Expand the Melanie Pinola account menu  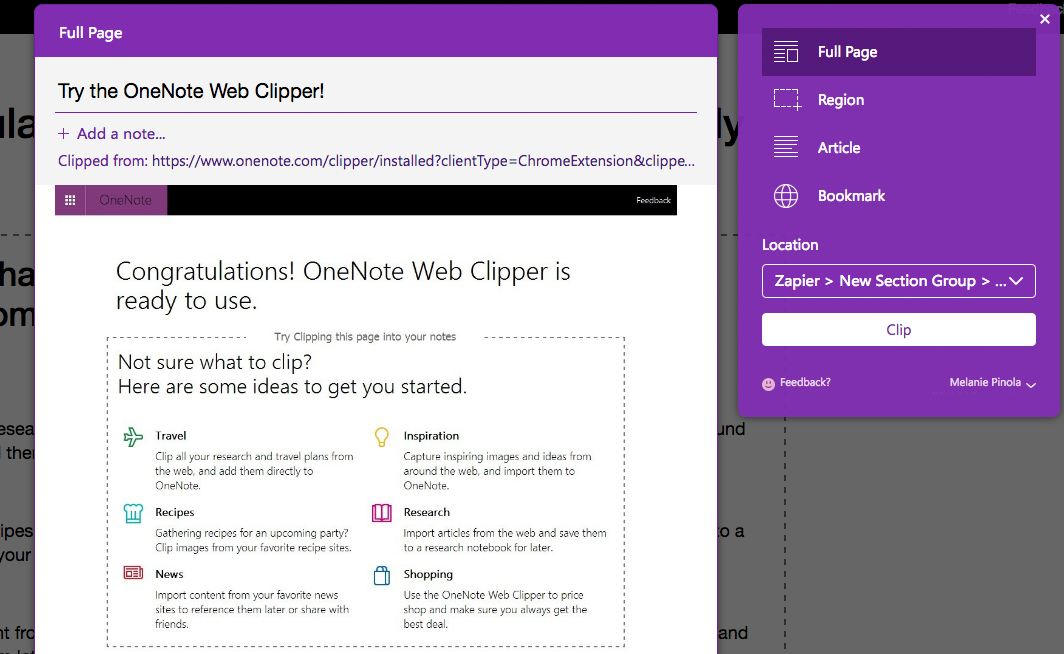(992, 383)
